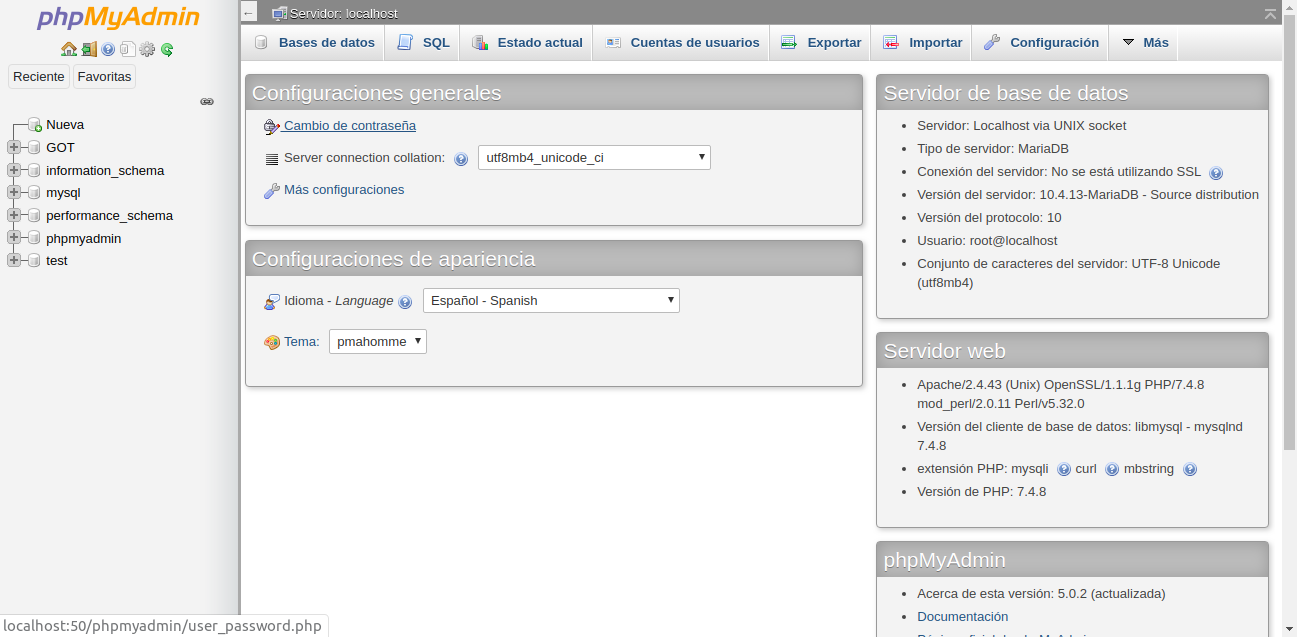Click the test database icon

pos(34,260)
